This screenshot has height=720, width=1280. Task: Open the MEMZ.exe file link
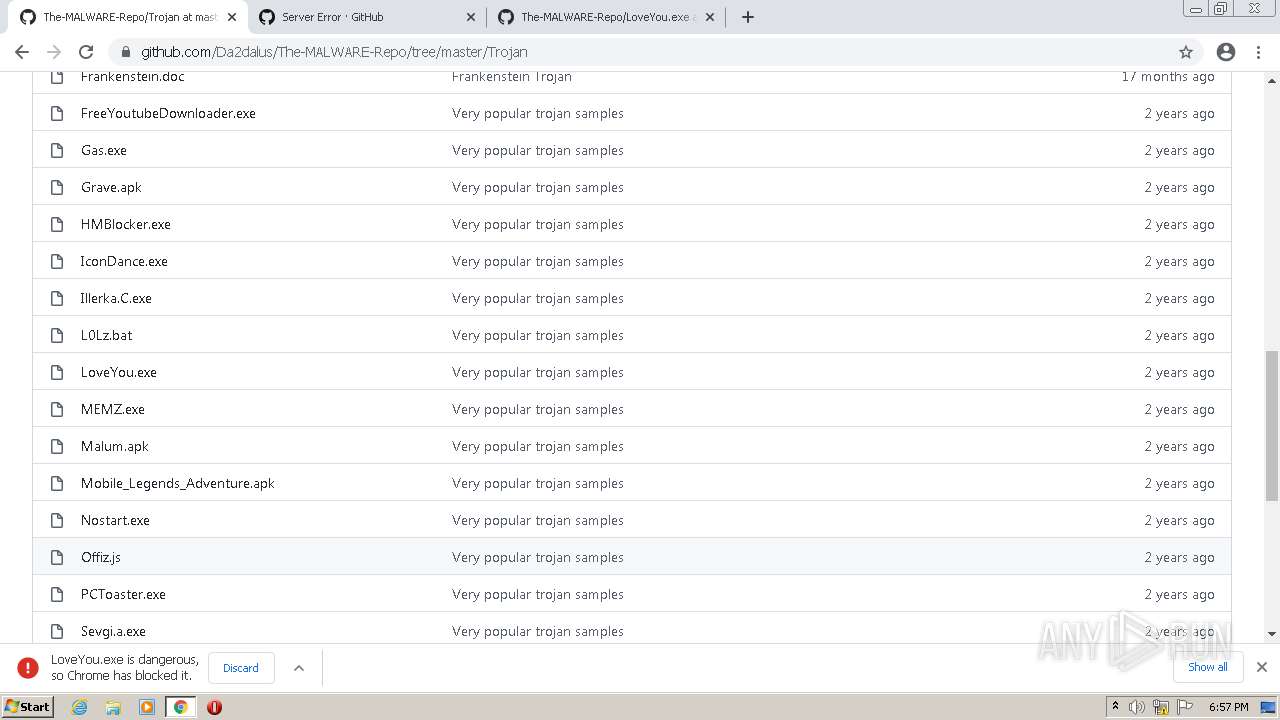(113, 409)
